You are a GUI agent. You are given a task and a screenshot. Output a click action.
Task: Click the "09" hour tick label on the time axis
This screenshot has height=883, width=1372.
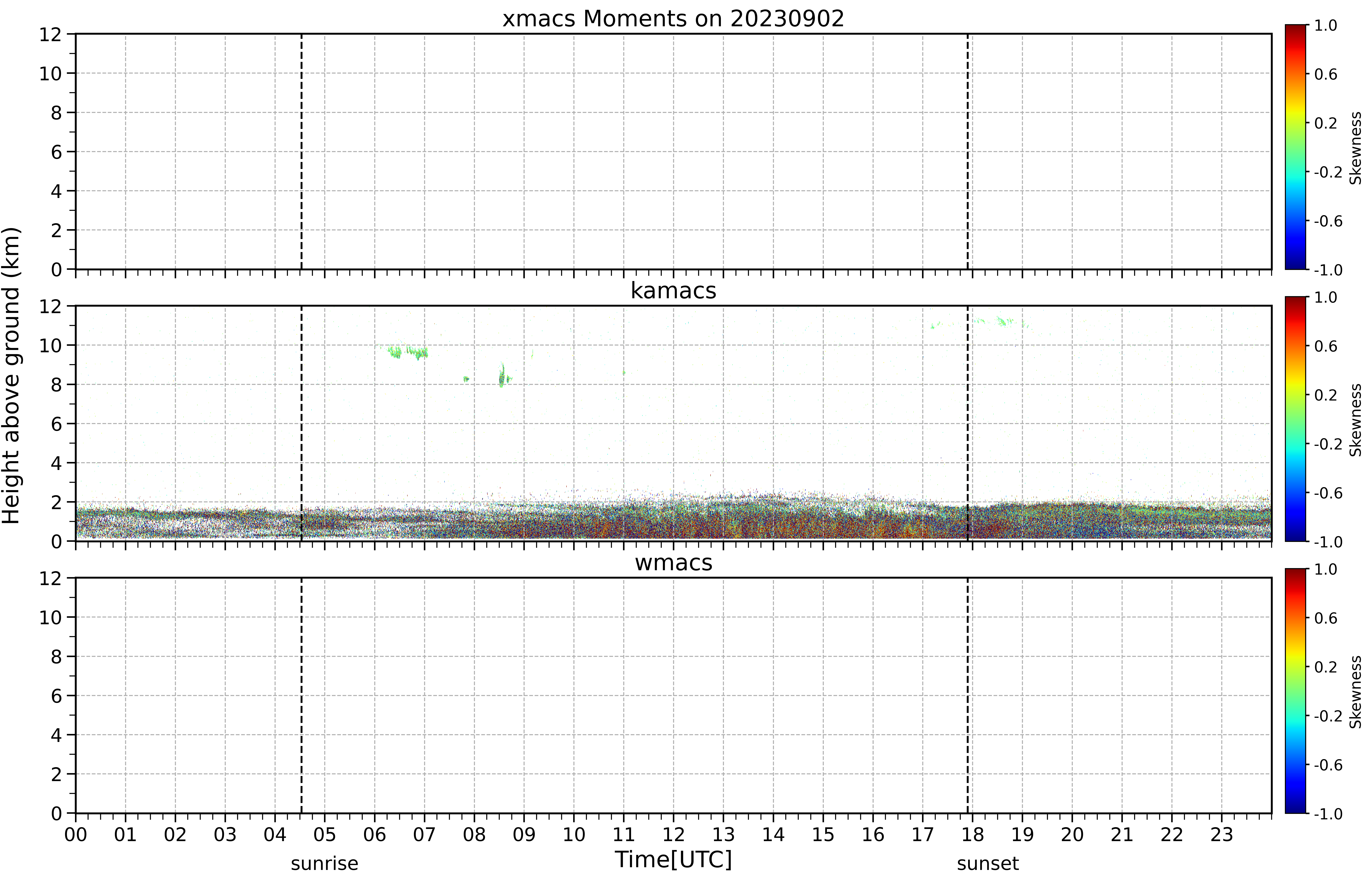[524, 835]
